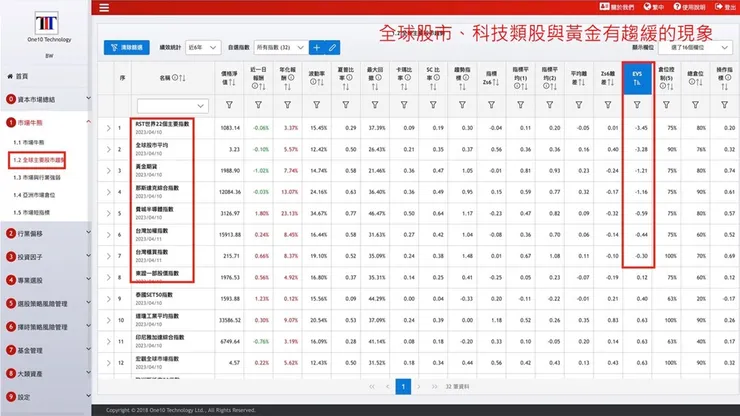Open the 績效統計 dropdown showing 近6年
Screen dimensions: 740x416
pyautogui.click(x=202, y=47)
